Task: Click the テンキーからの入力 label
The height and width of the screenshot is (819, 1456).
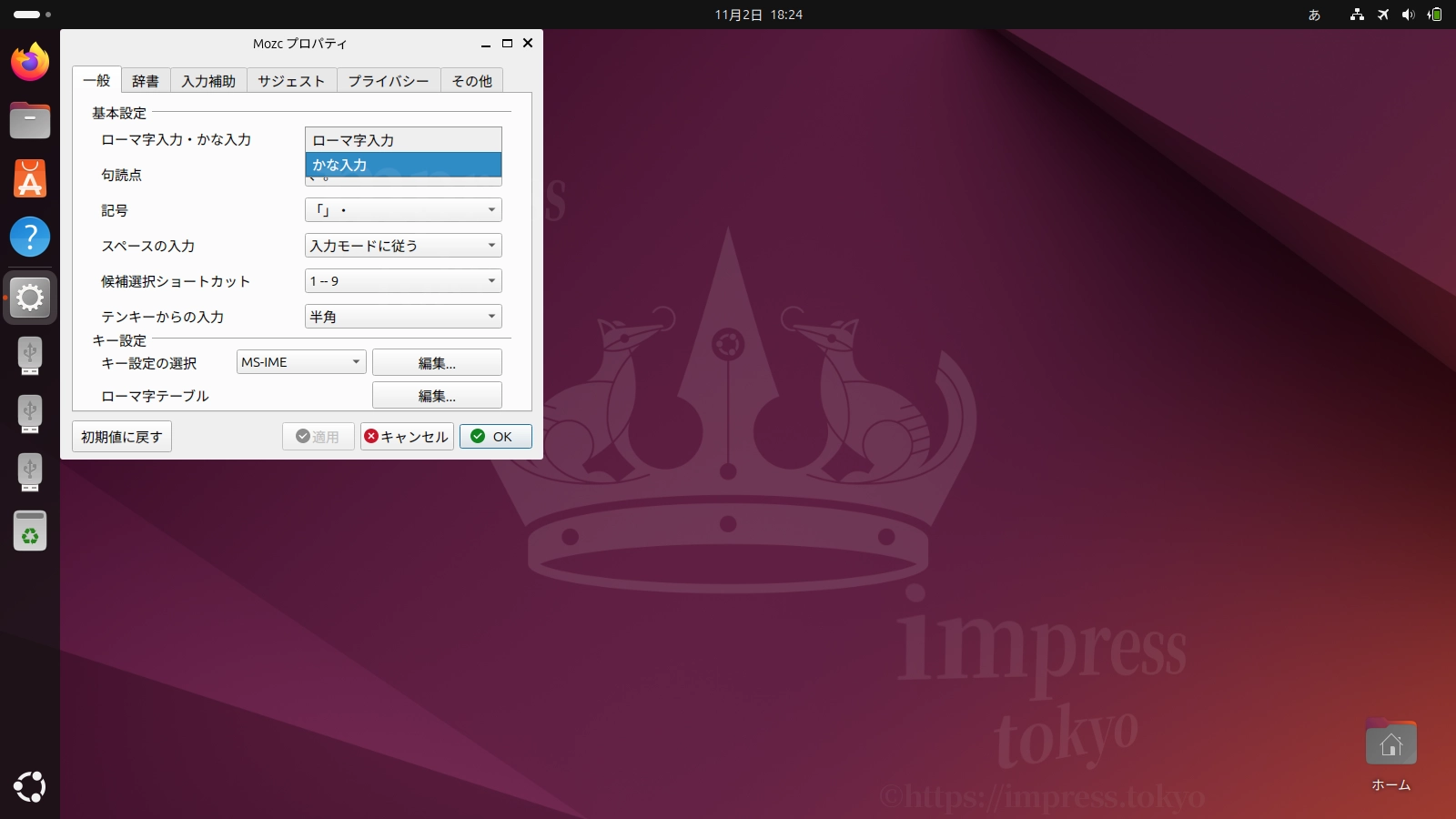Action: click(163, 317)
